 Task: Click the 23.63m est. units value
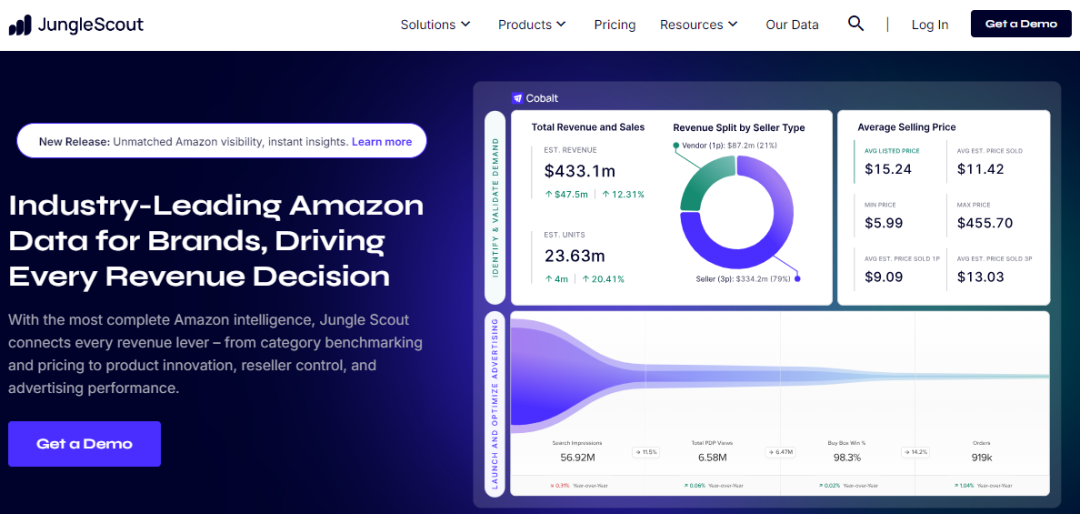[574, 256]
